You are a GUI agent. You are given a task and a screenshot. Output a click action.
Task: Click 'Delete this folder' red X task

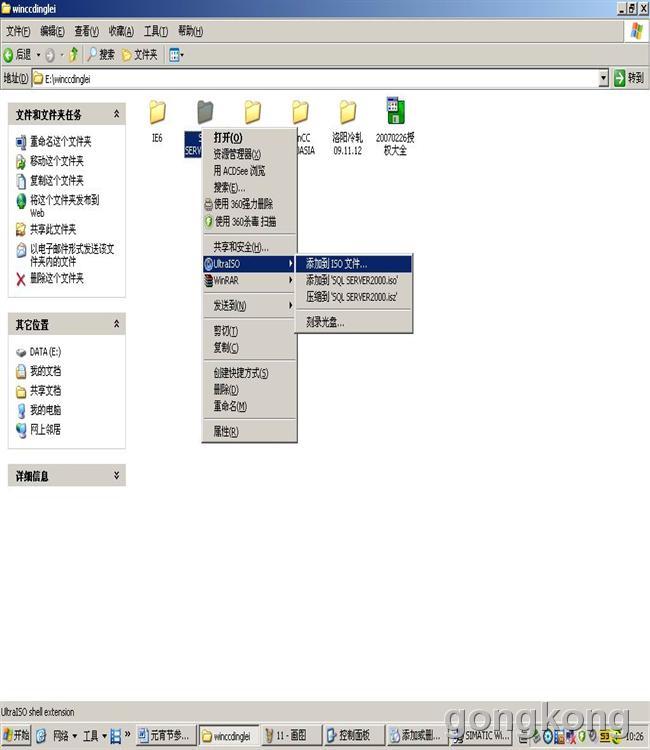[50, 278]
